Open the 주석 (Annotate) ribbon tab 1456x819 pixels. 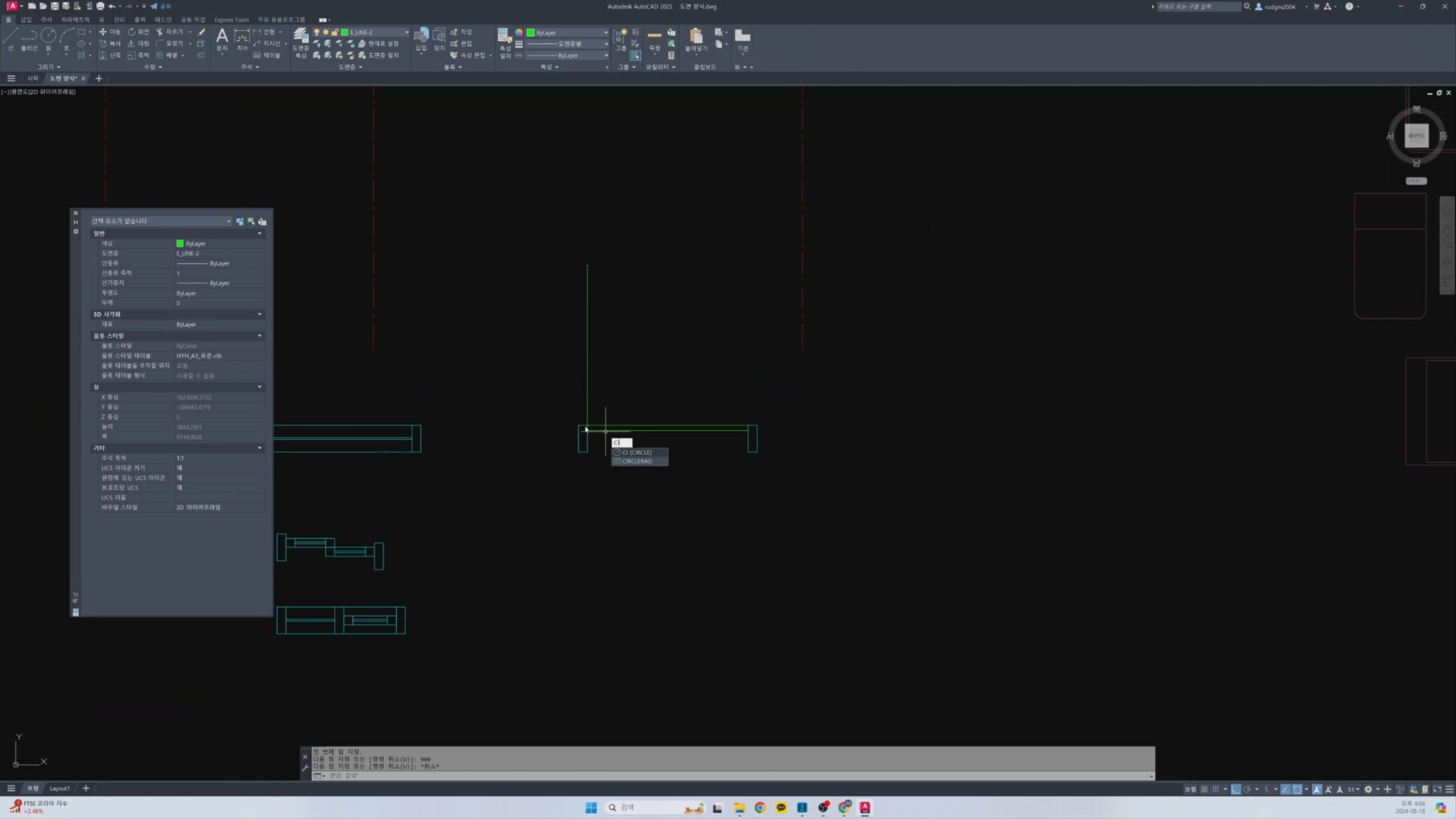pyautogui.click(x=46, y=20)
